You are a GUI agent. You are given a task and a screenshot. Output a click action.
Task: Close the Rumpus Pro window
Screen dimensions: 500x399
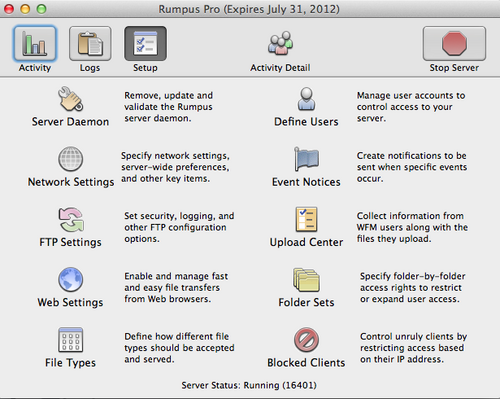pos(9,9)
